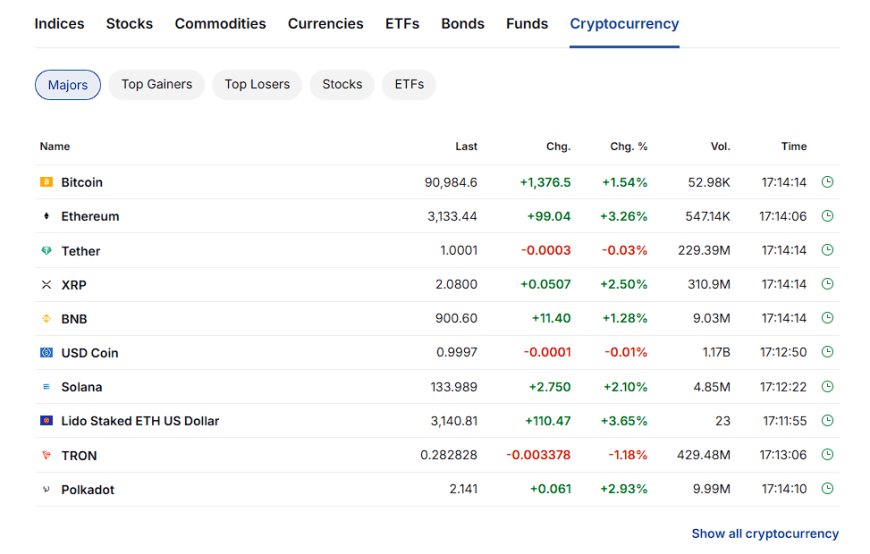The image size is (870, 554).
Task: Click the Polkadot coin icon
Action: coord(47,489)
